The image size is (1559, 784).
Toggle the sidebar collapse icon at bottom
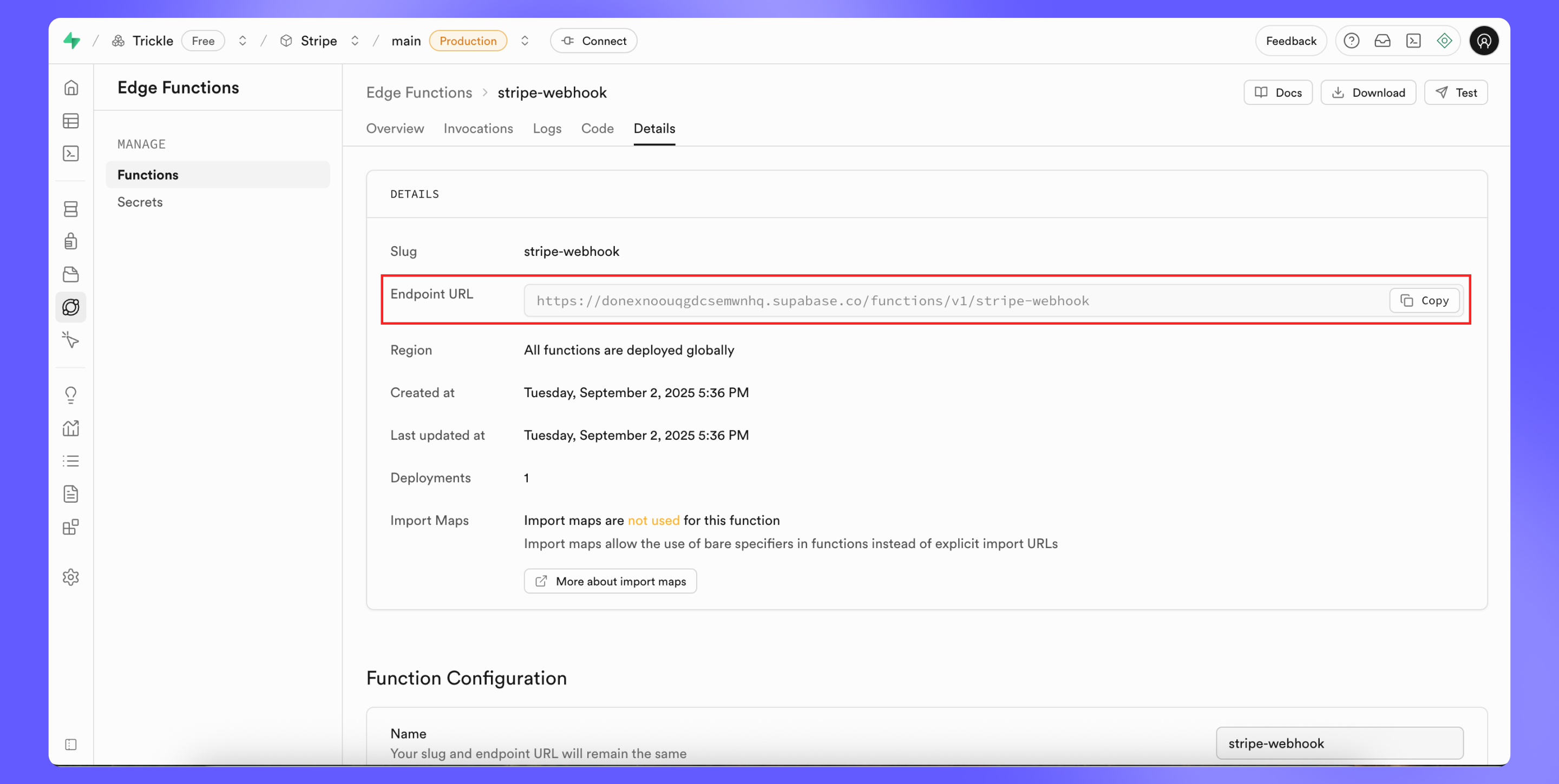pyautogui.click(x=71, y=744)
